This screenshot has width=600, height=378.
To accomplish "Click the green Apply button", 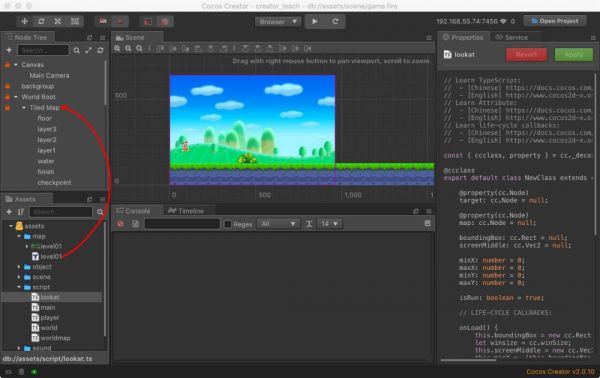I will pyautogui.click(x=574, y=55).
